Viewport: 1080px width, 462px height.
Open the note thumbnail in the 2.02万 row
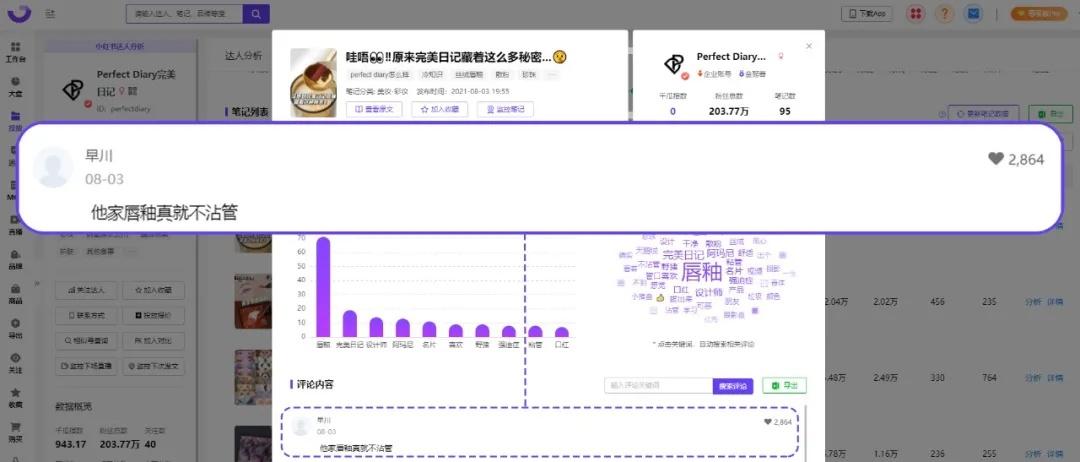(253, 300)
